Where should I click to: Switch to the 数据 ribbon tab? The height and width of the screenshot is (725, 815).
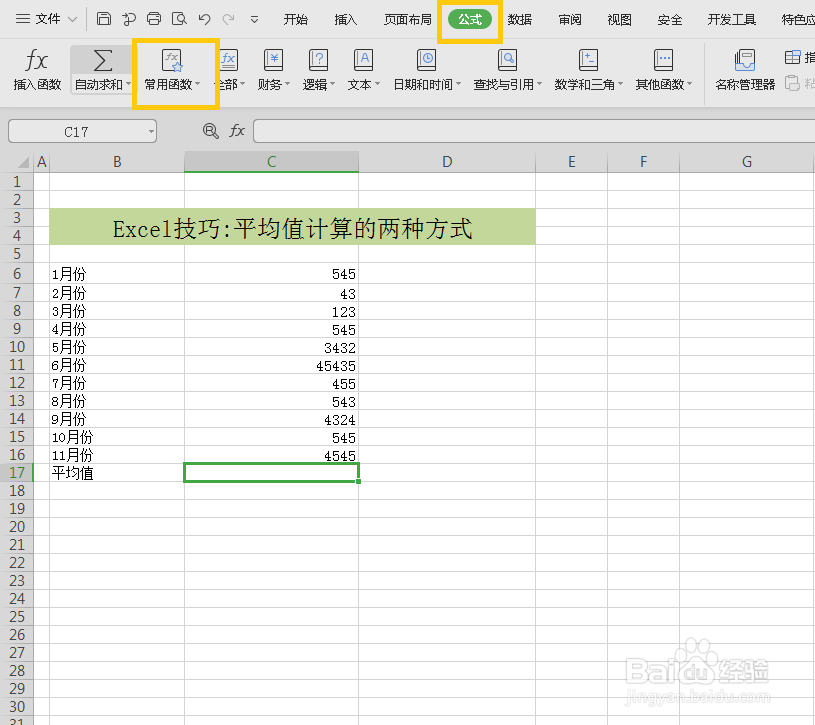pos(522,18)
